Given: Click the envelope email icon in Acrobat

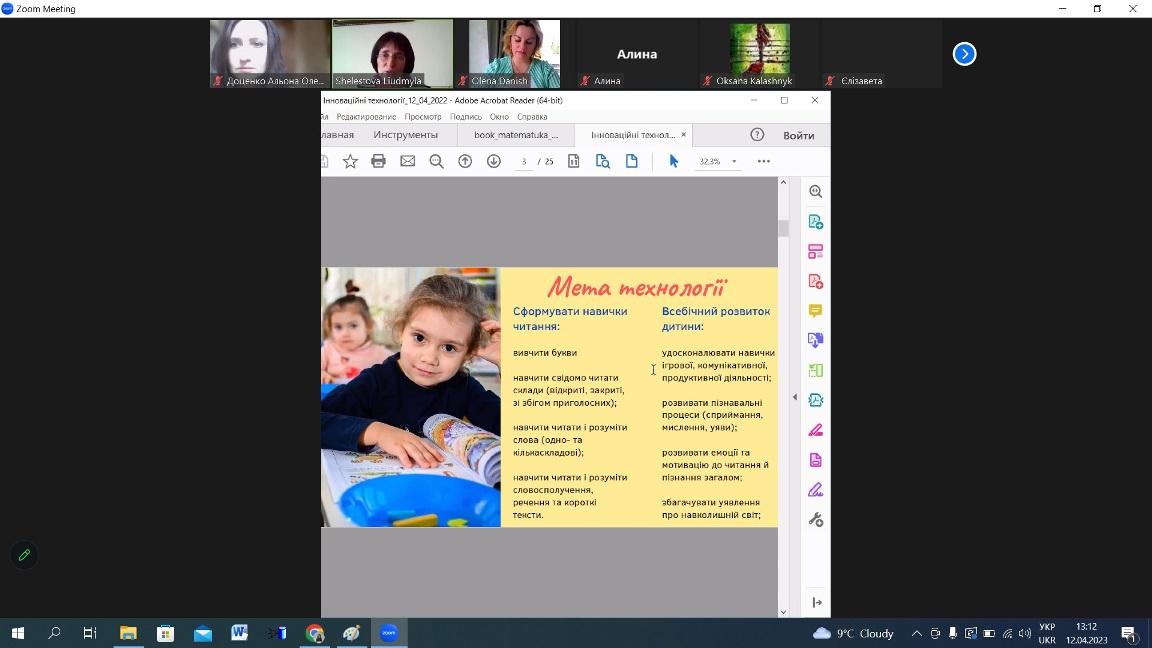Looking at the screenshot, I should click(x=407, y=161).
